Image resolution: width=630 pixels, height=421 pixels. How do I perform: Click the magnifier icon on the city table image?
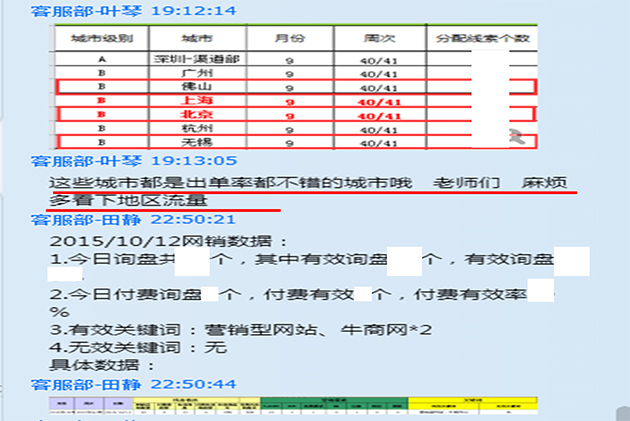(x=515, y=137)
